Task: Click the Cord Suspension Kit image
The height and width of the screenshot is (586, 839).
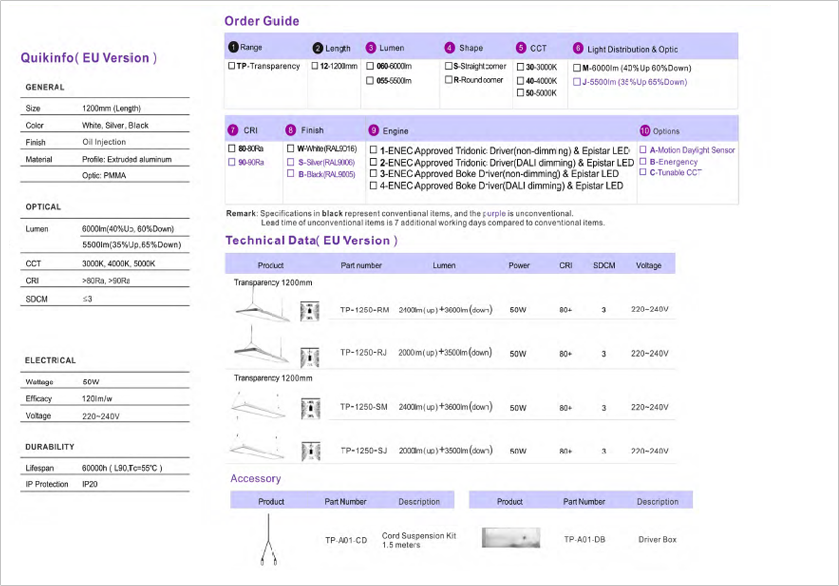Action: click(x=268, y=540)
